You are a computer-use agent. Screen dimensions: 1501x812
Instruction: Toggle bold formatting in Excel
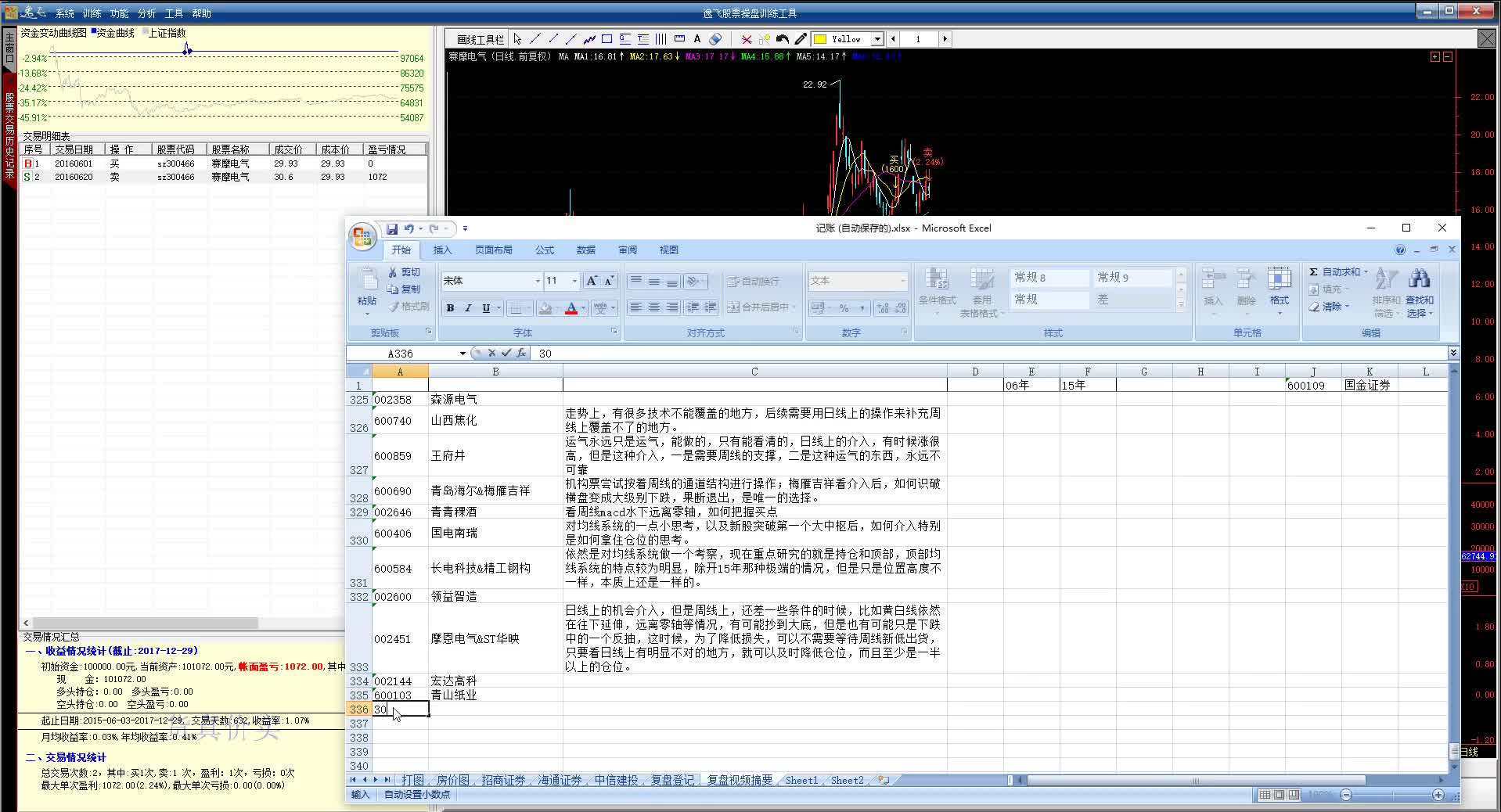(x=450, y=308)
